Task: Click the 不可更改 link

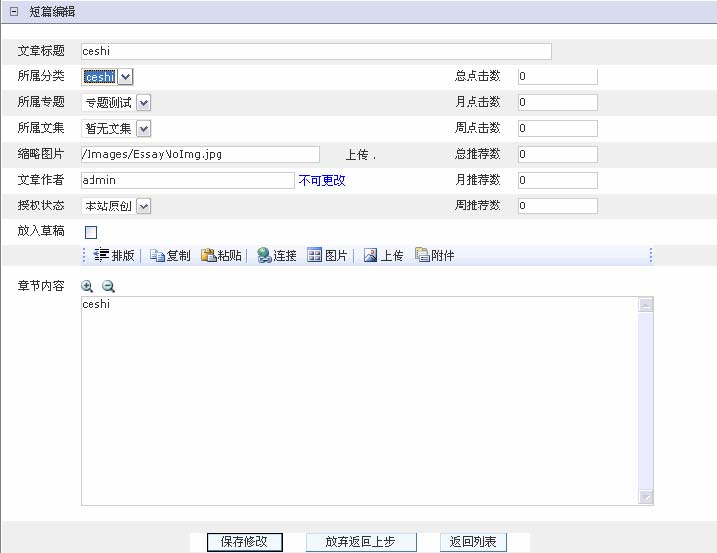Action: 322,181
